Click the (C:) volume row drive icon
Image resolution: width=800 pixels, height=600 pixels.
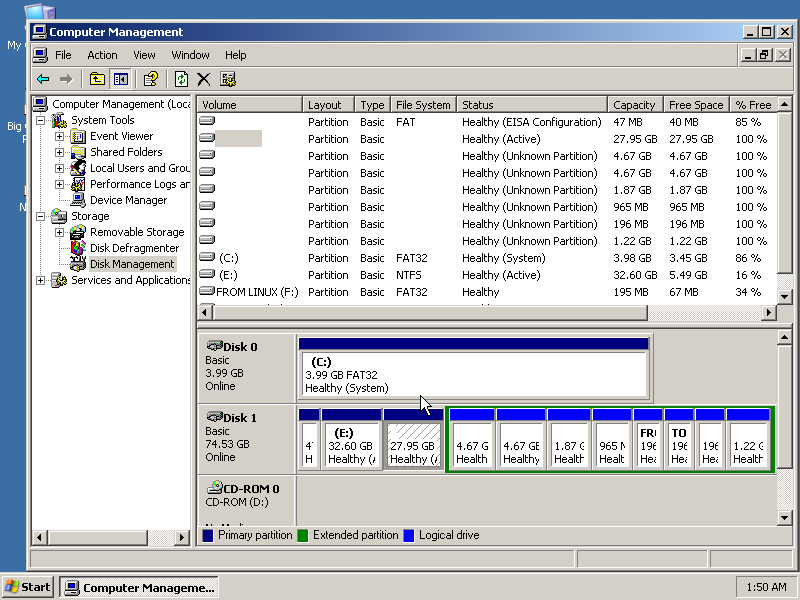click(207, 257)
